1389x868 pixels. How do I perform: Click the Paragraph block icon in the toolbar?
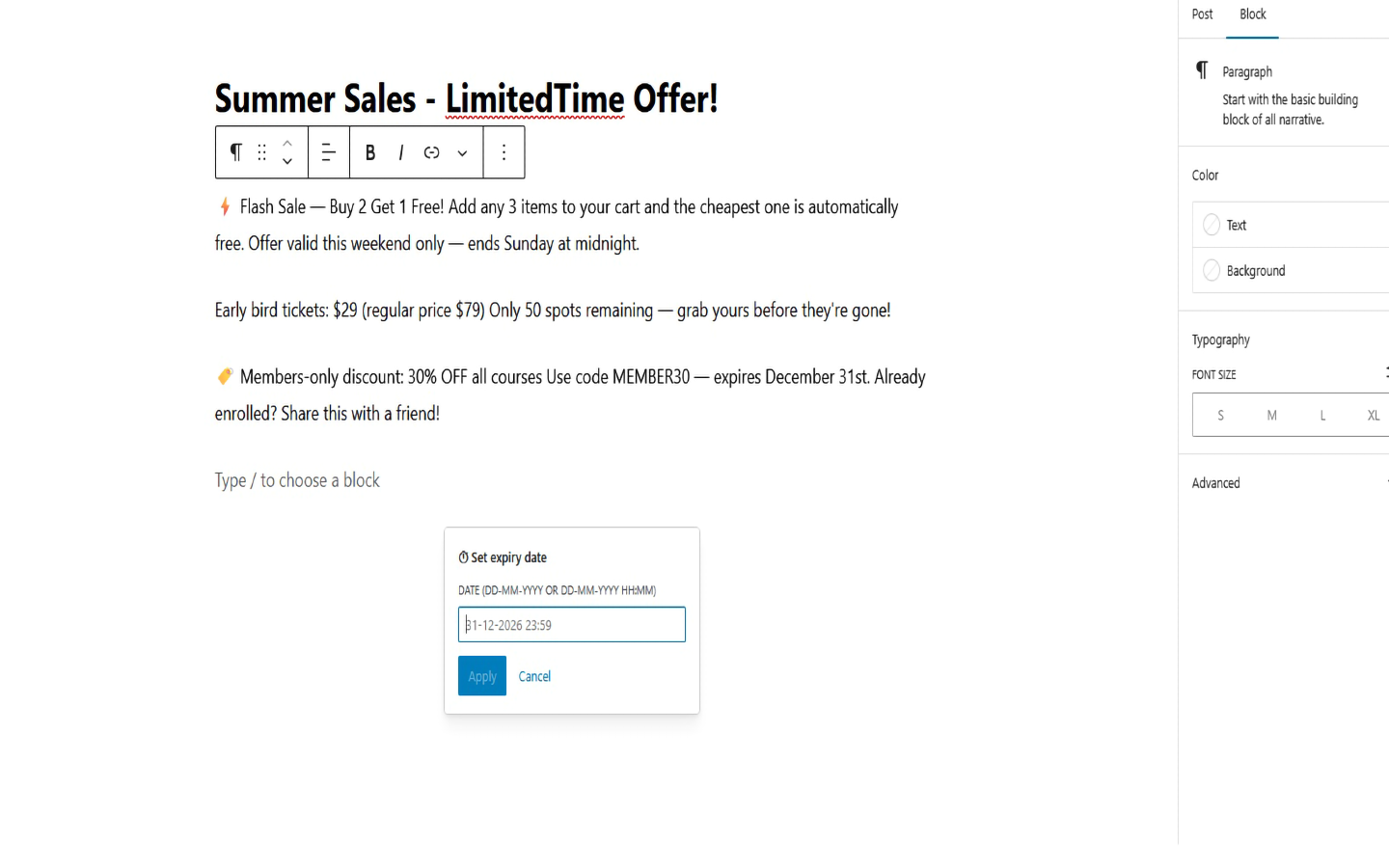[x=235, y=152]
